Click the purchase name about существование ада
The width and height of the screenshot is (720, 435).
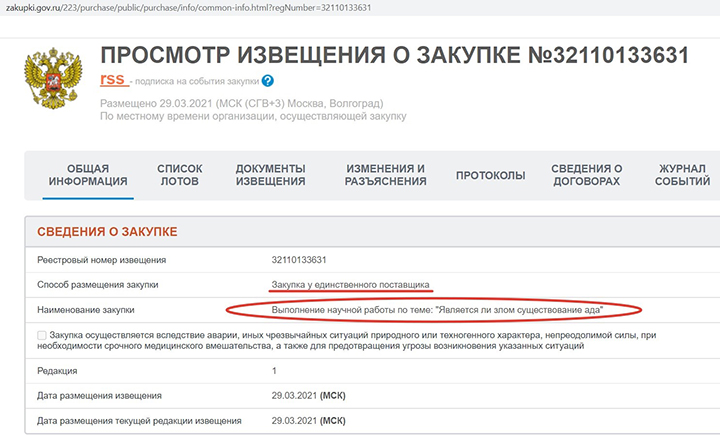[437, 310]
